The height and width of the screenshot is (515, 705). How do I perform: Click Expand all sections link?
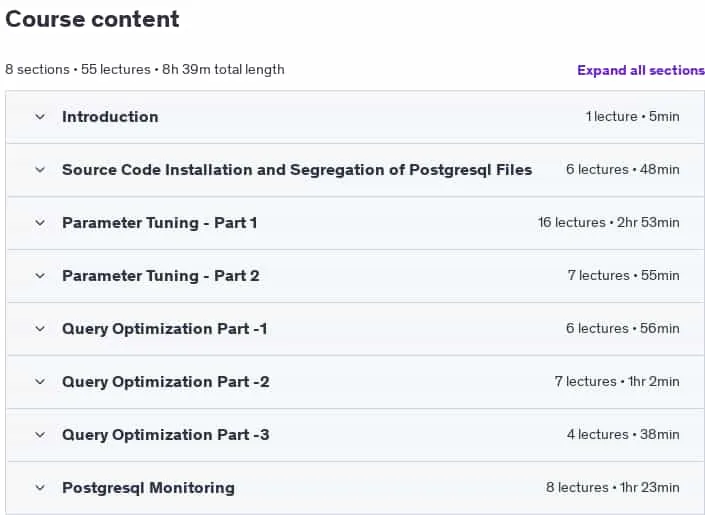[641, 70]
